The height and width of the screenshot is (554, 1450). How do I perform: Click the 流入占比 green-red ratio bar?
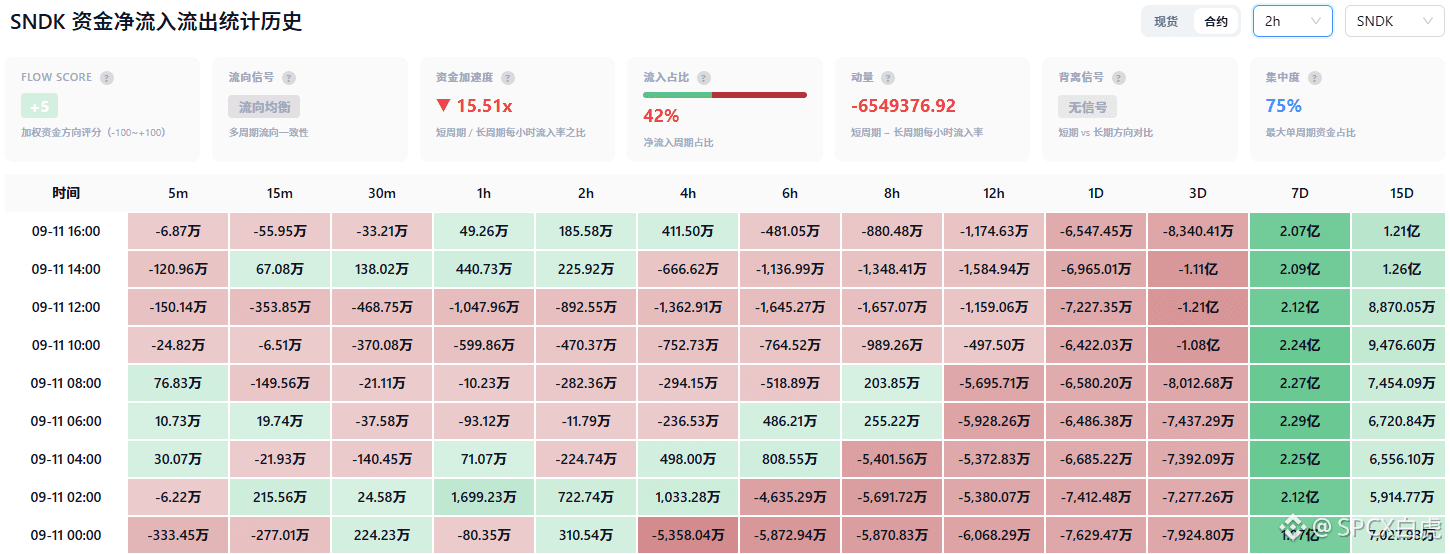click(725, 95)
